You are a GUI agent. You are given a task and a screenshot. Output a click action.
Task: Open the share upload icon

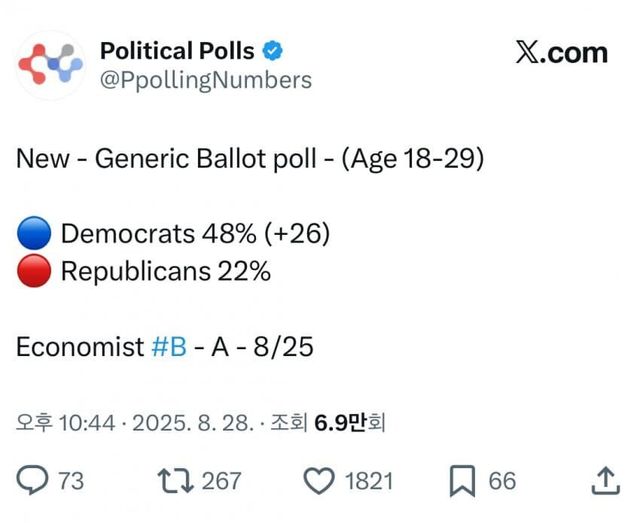tap(605, 481)
